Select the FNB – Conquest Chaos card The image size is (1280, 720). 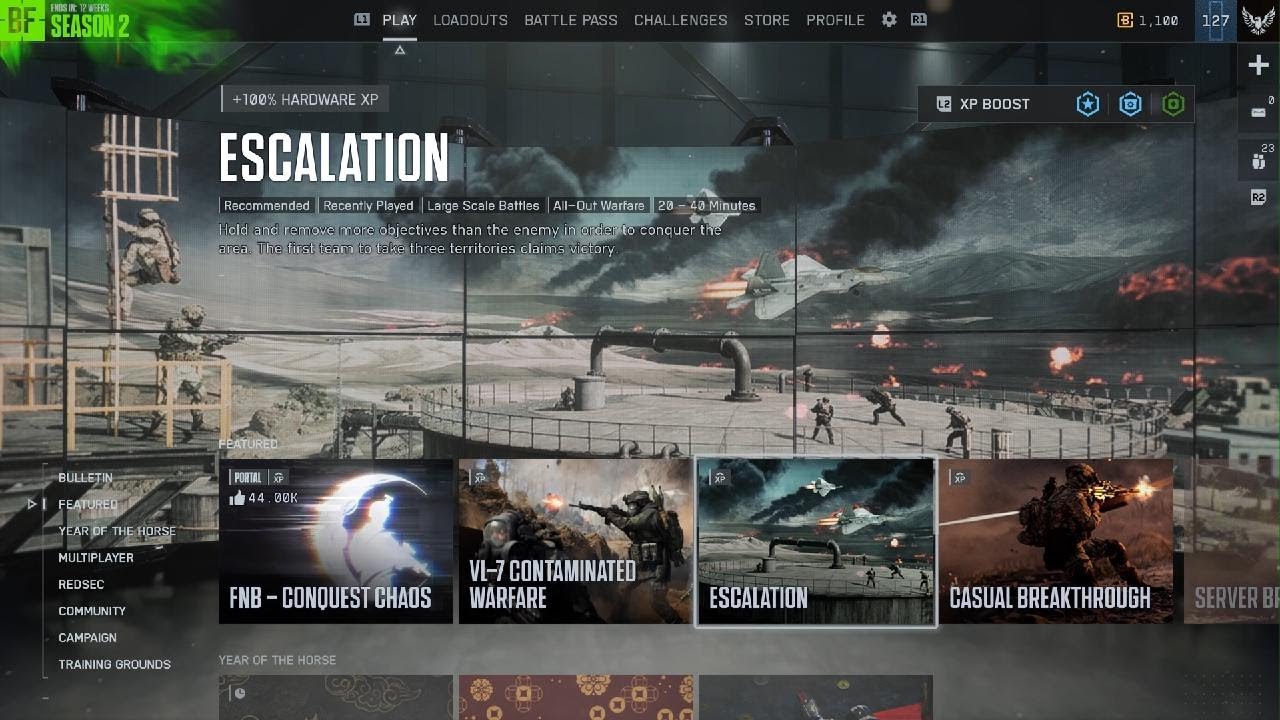336,541
